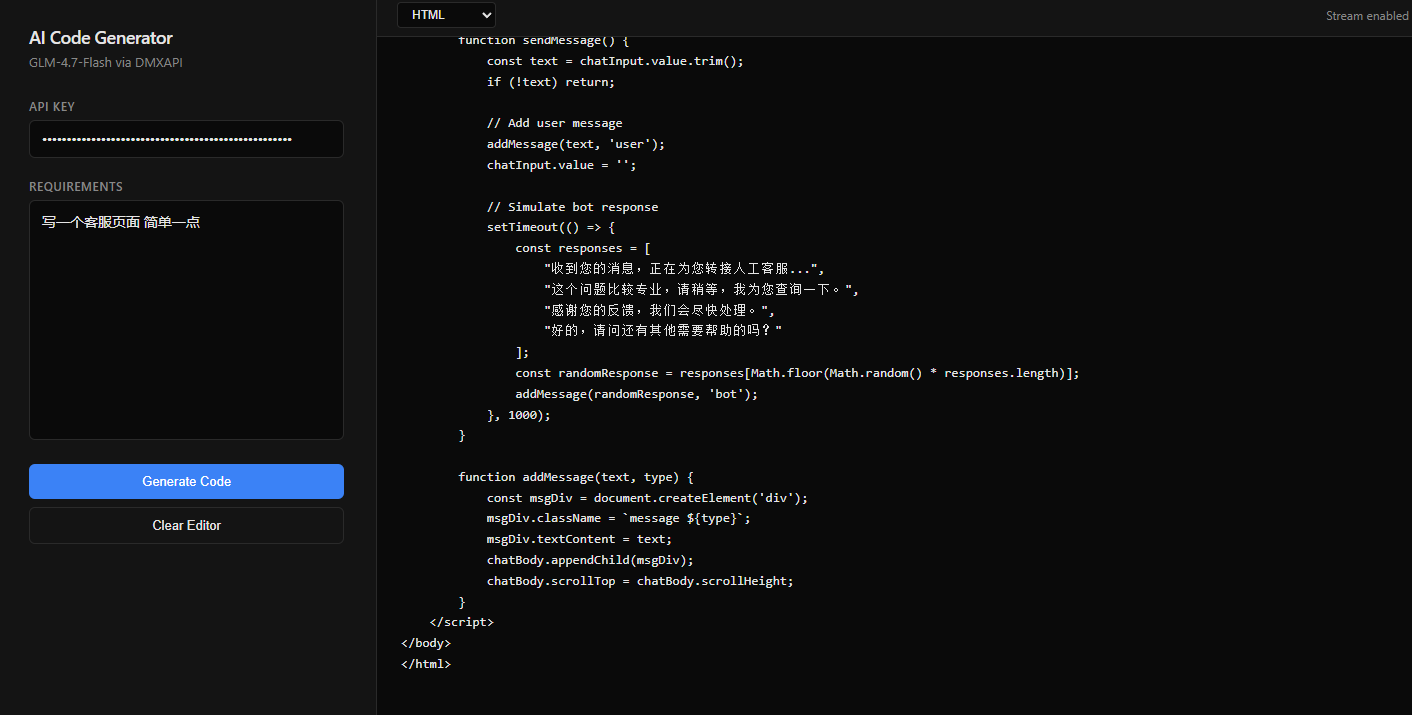
Task: Click the 'API KEY' label
Action: pyautogui.click(x=52, y=107)
